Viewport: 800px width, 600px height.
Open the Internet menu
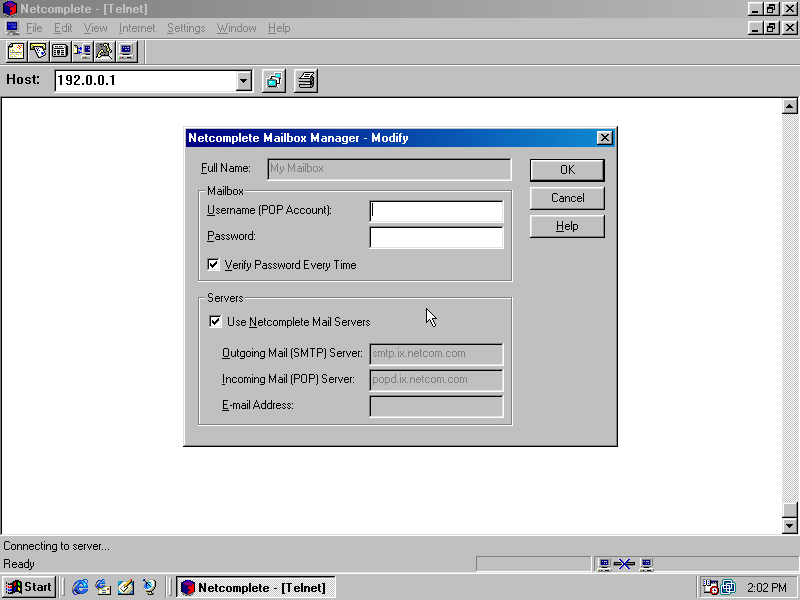tap(137, 28)
